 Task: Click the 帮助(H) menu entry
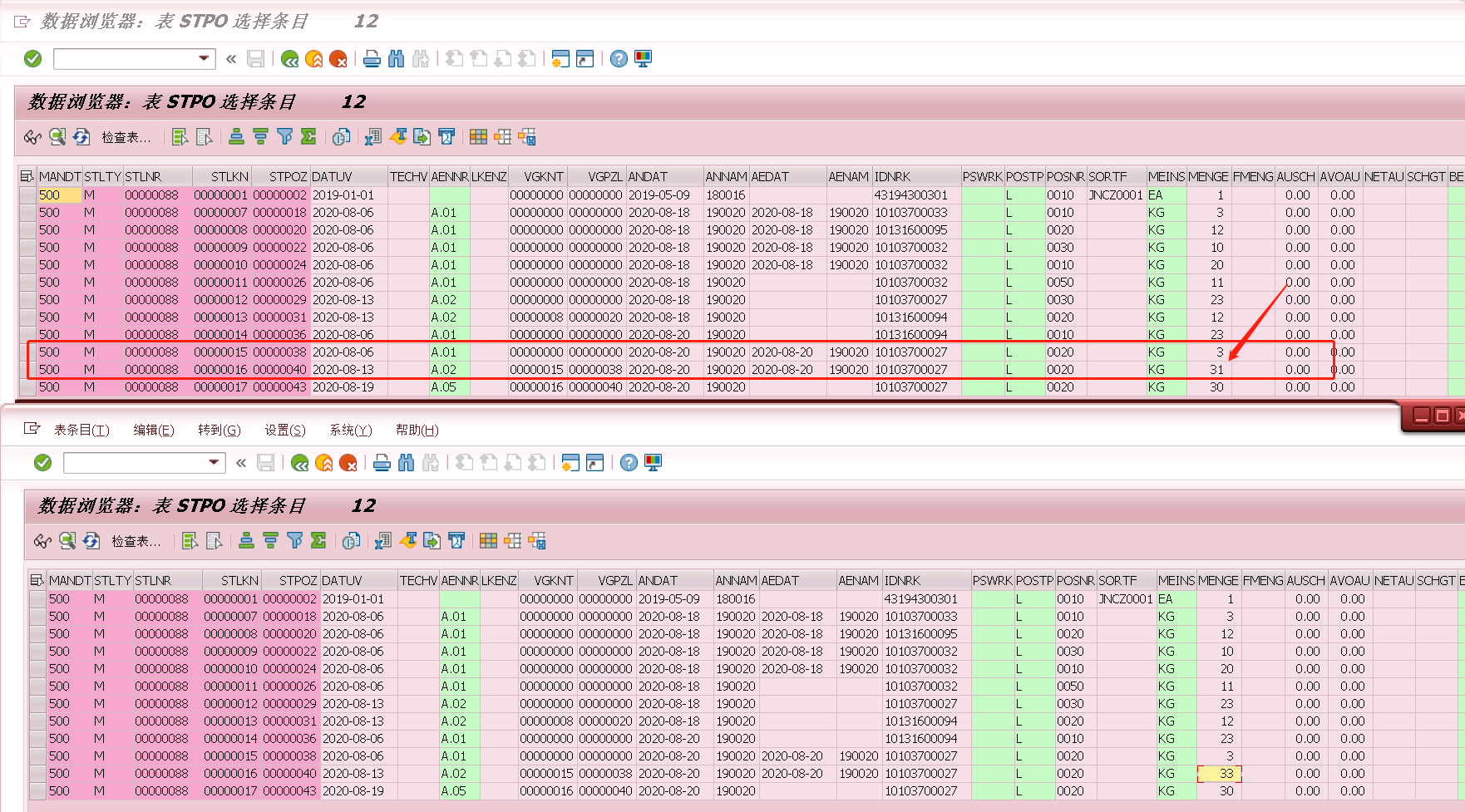point(417,430)
